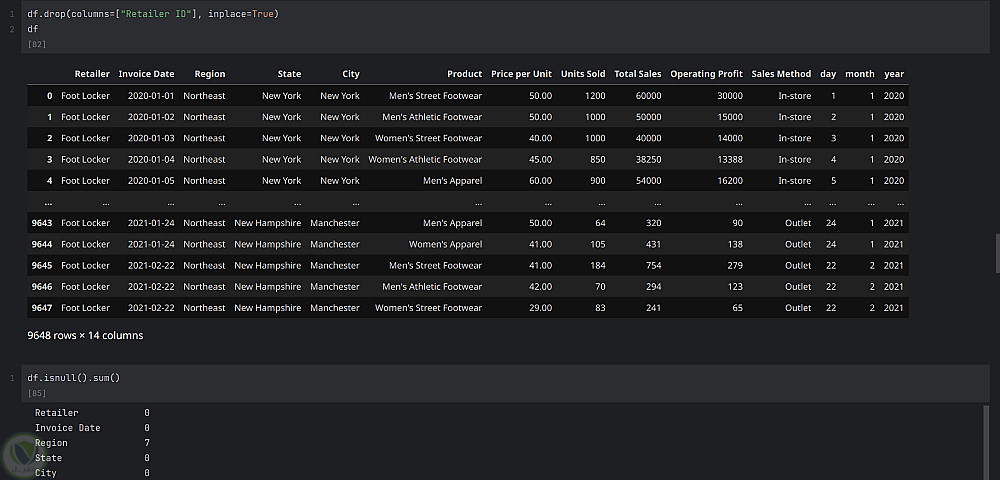1000x480 pixels.
Task: Click the 2020-01-03 invoice date cell
Action: [151, 138]
